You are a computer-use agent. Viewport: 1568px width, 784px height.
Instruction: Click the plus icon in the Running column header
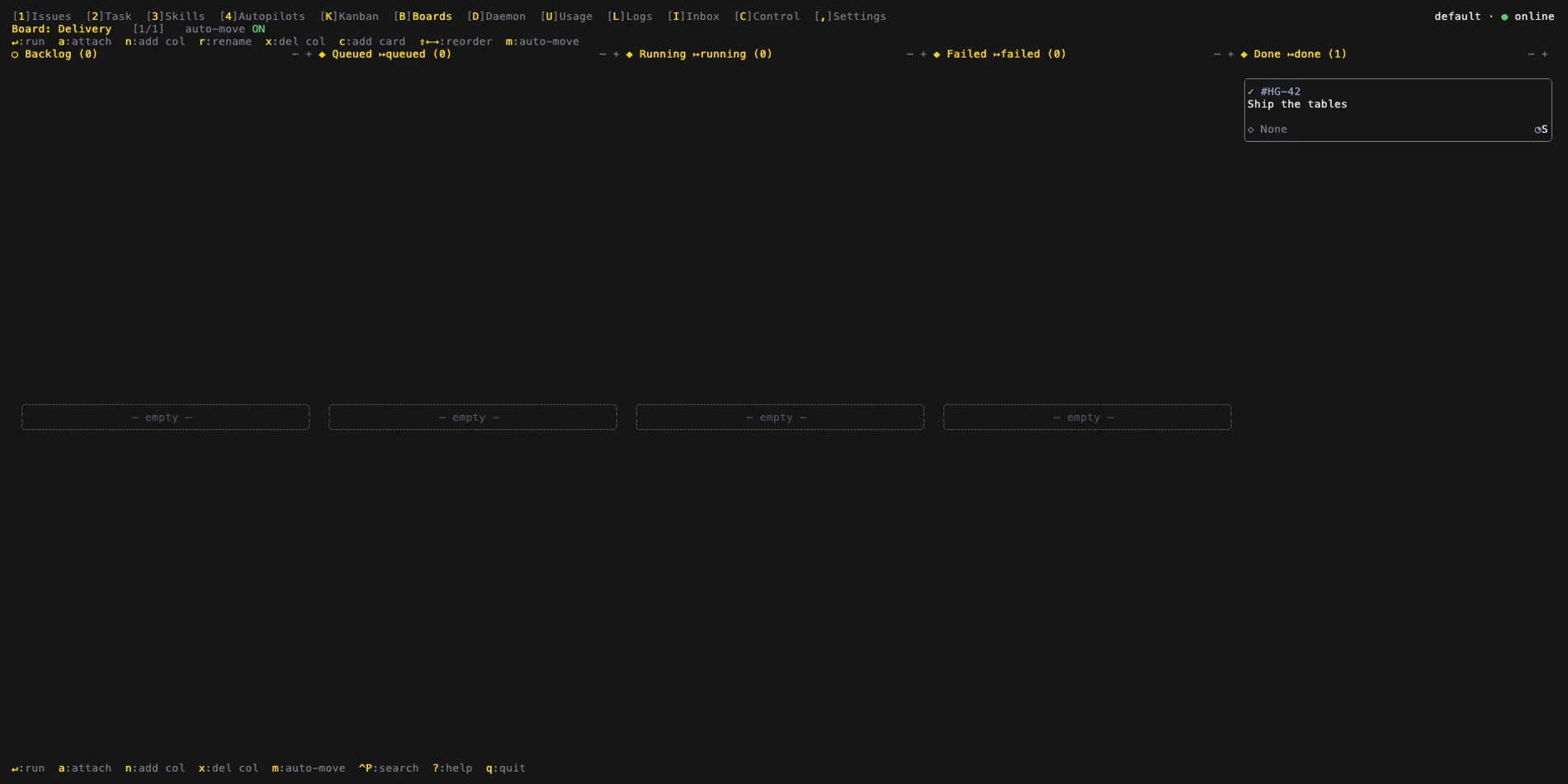pyautogui.click(x=923, y=54)
